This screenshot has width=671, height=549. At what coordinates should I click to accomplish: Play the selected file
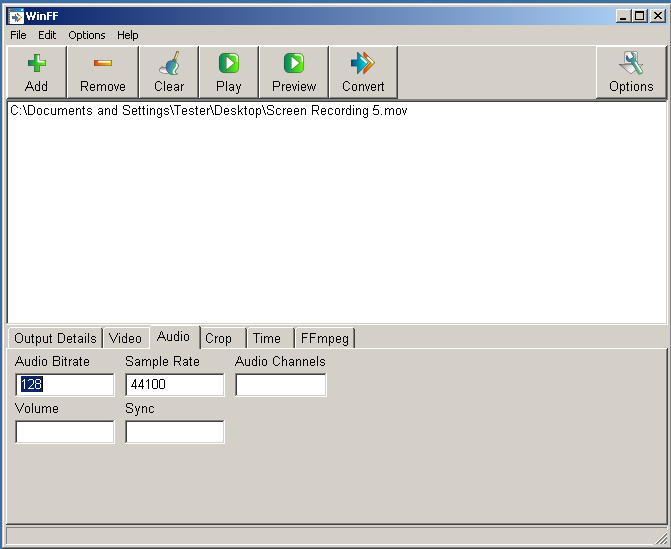[x=229, y=72]
